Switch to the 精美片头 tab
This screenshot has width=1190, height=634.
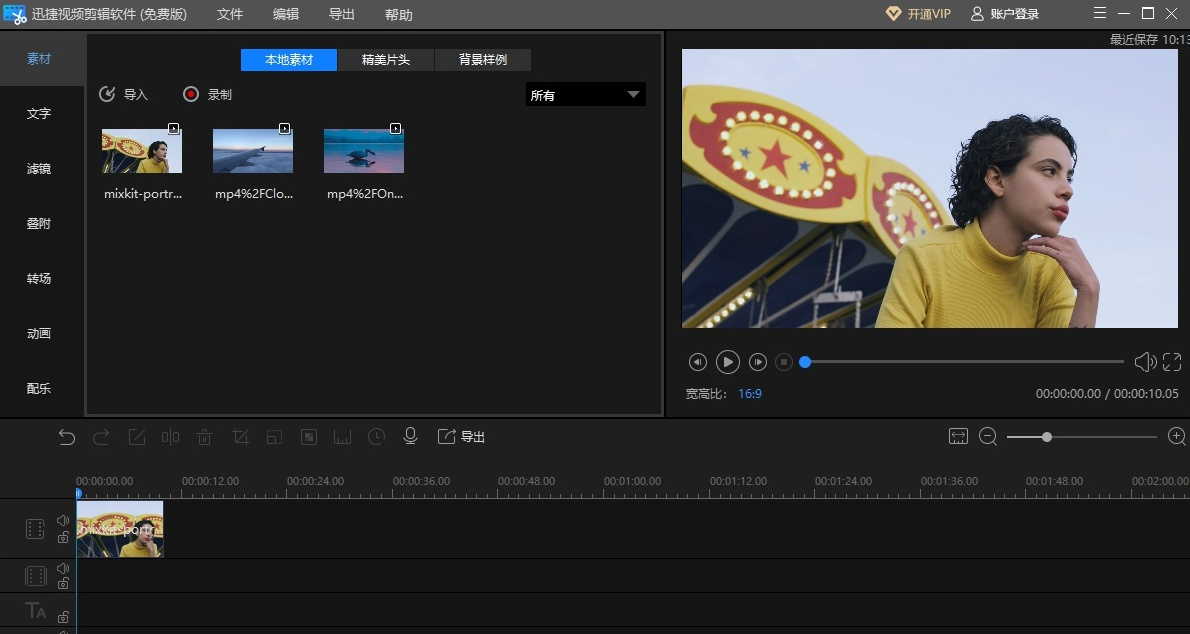(x=386, y=60)
